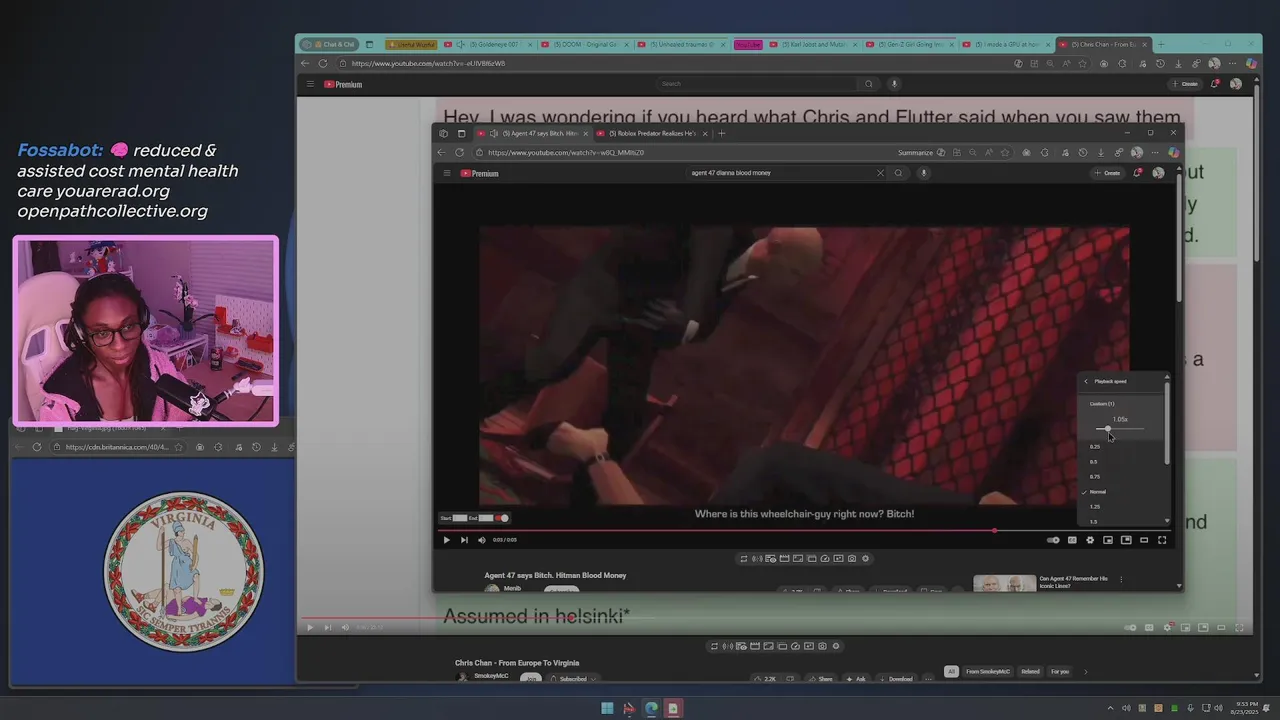Open Windows Start menu
Image resolution: width=1280 pixels, height=720 pixels.
tap(607, 709)
